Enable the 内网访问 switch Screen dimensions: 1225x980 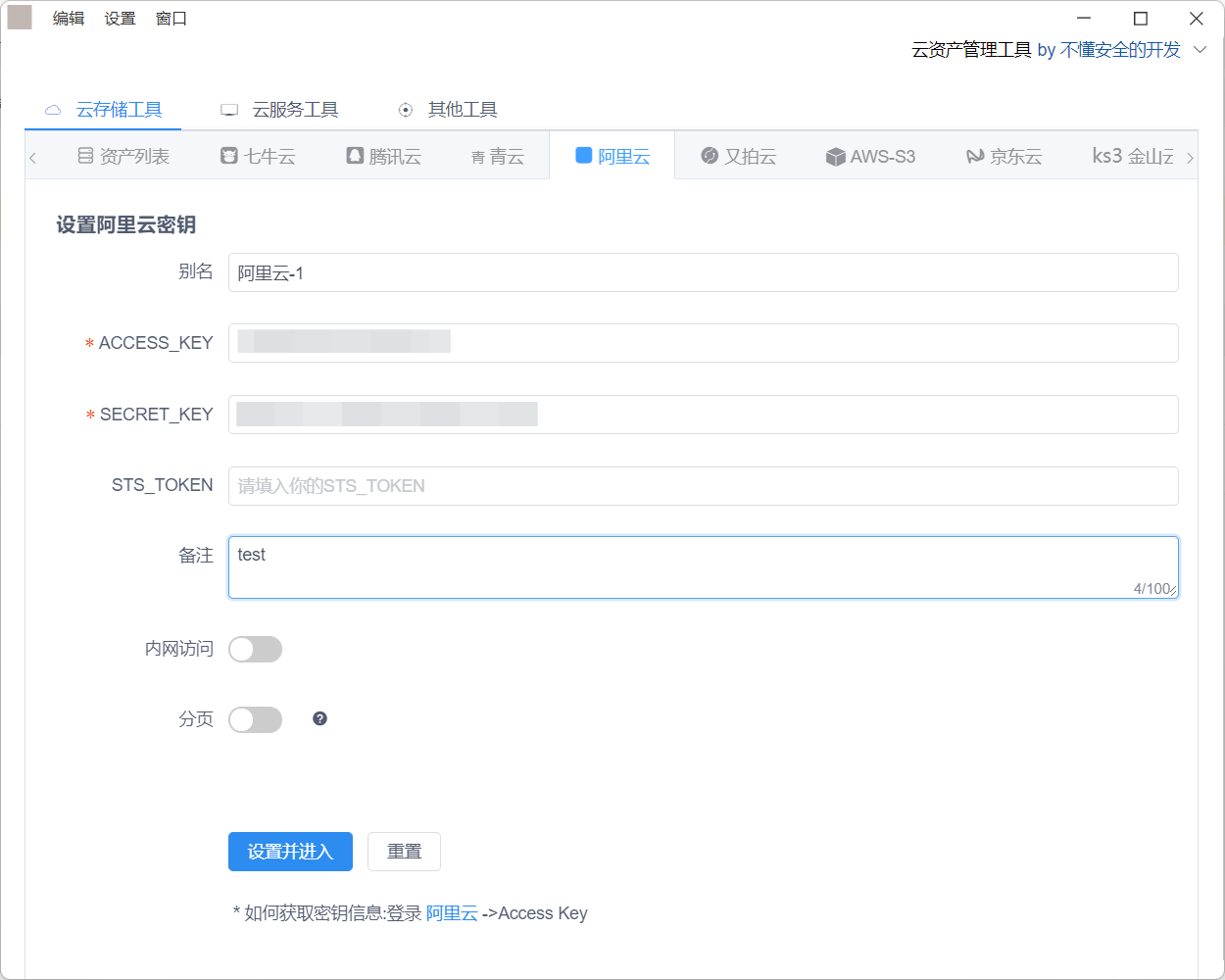(x=255, y=649)
